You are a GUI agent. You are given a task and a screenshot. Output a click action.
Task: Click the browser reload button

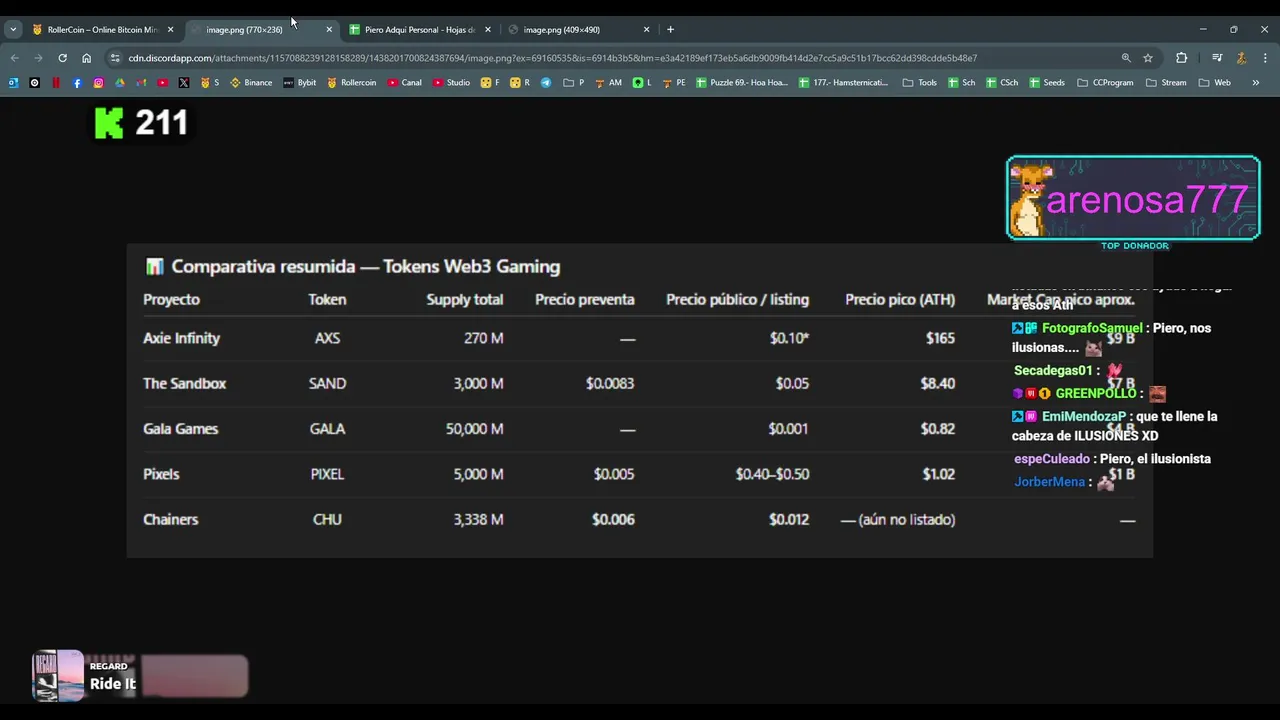click(x=62, y=58)
